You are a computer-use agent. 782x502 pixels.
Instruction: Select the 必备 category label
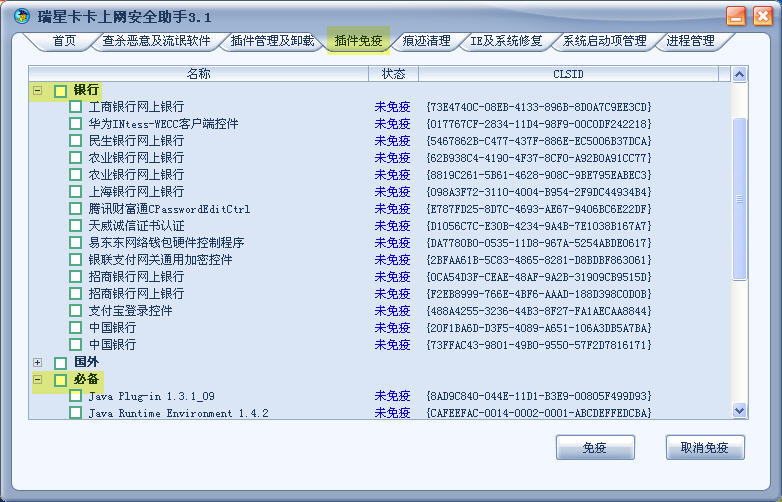pyautogui.click(x=86, y=379)
